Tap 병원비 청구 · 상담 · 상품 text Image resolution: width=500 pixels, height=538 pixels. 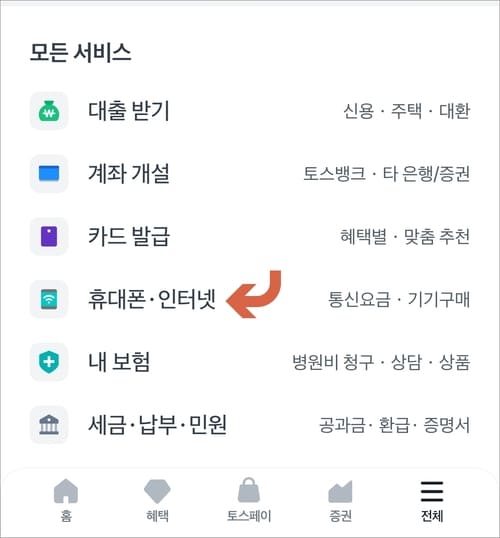(381, 362)
